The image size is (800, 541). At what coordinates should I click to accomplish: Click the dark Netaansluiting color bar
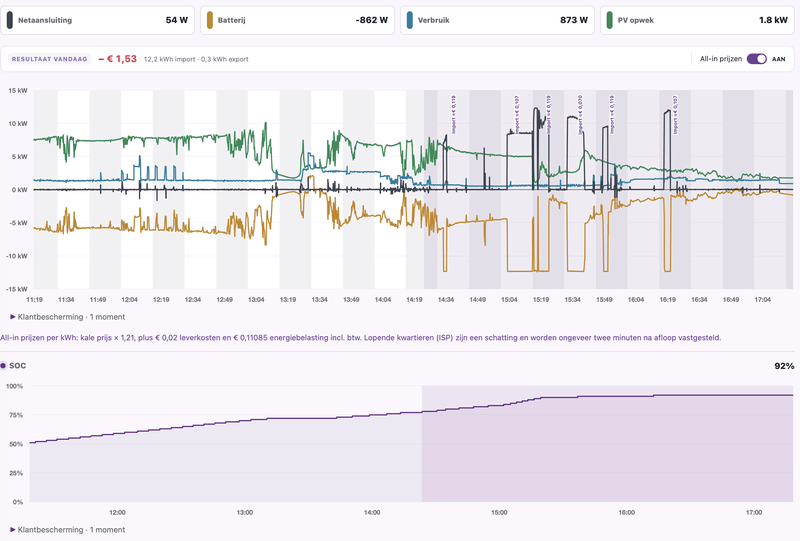10,20
